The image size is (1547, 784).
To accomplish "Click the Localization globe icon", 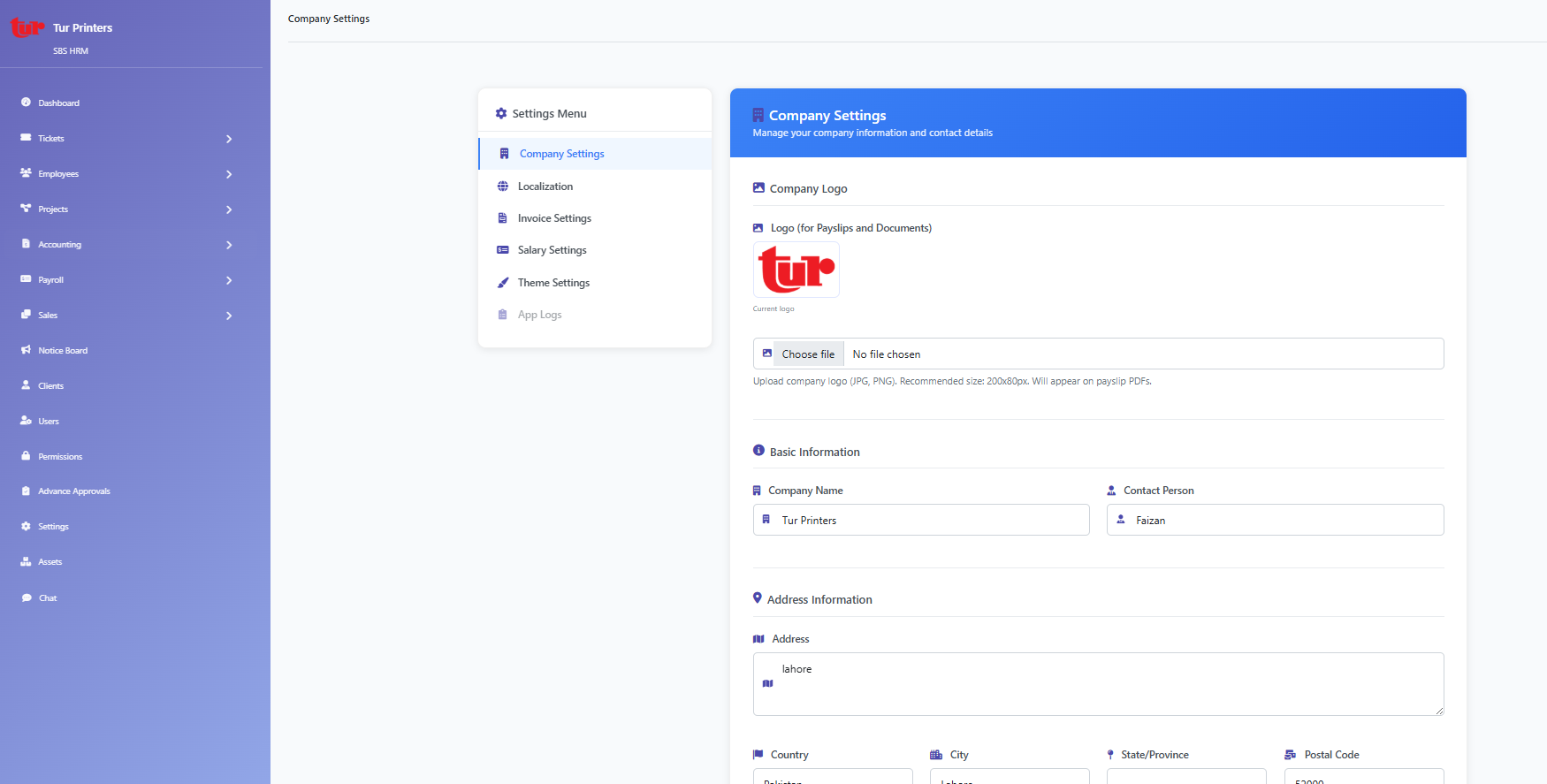I will (503, 186).
